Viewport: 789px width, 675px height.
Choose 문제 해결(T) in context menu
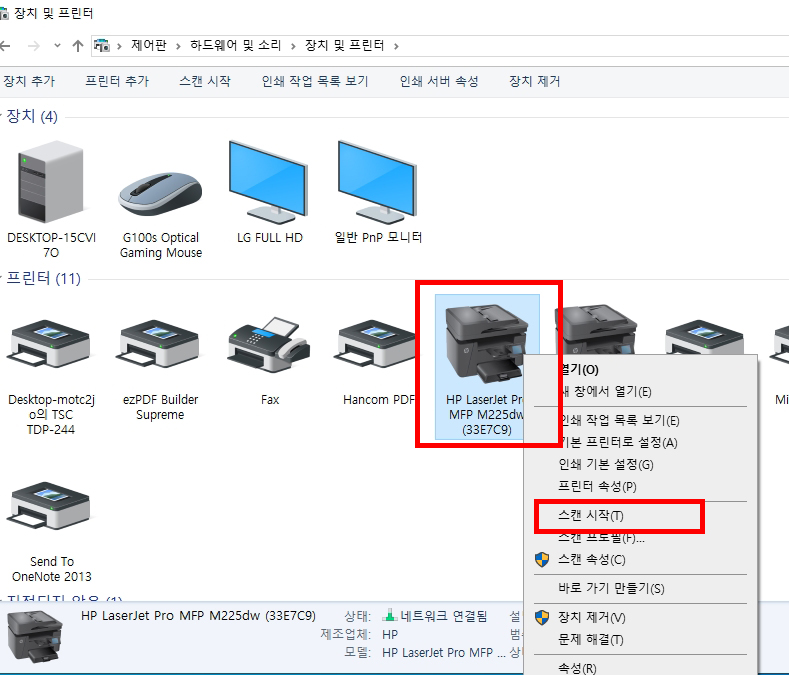[x=641, y=639]
